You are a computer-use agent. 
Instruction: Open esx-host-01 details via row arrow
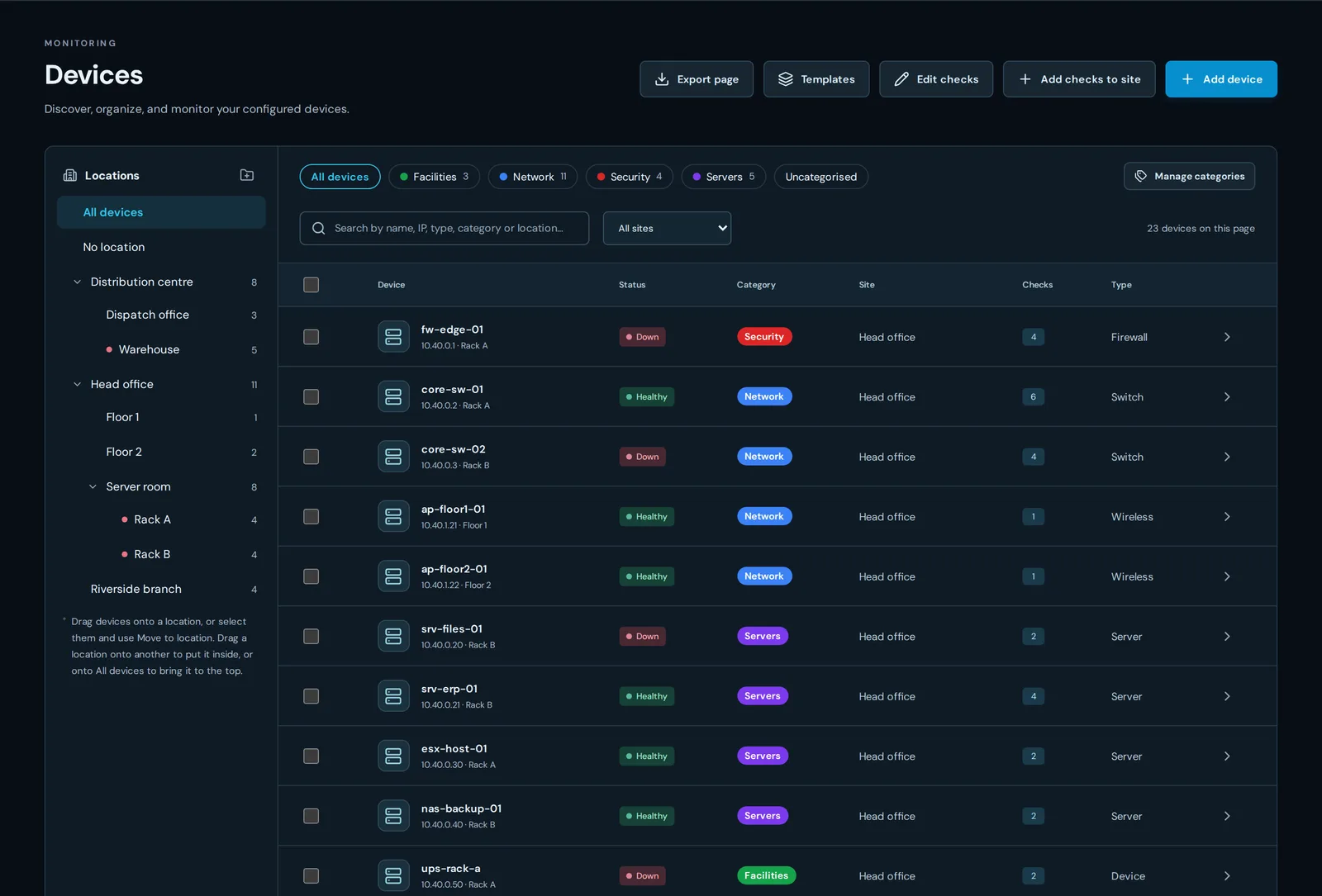coord(1227,756)
